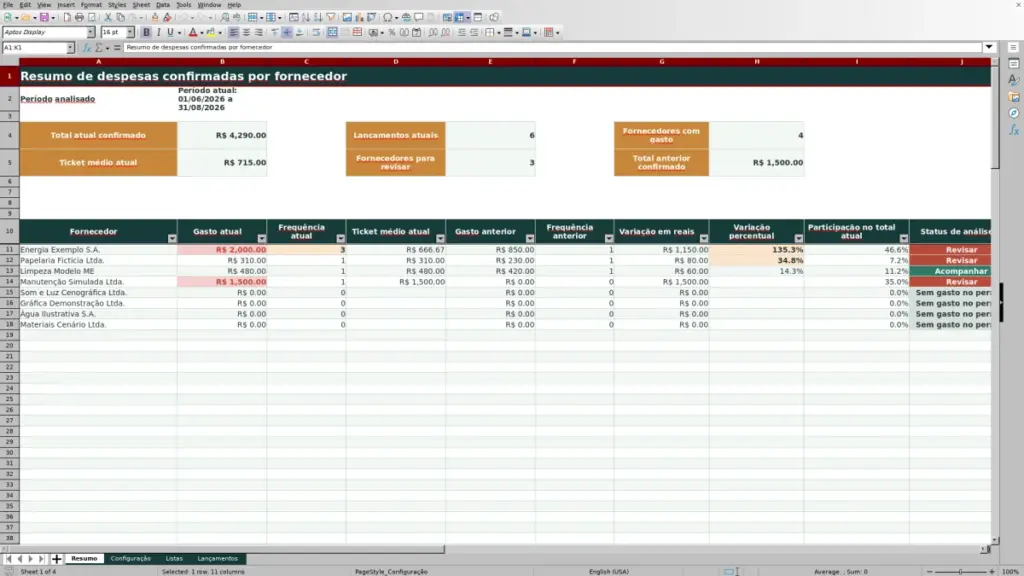Expand the formula bar arrow
This screenshot has width=1024, height=576.
click(x=989, y=47)
